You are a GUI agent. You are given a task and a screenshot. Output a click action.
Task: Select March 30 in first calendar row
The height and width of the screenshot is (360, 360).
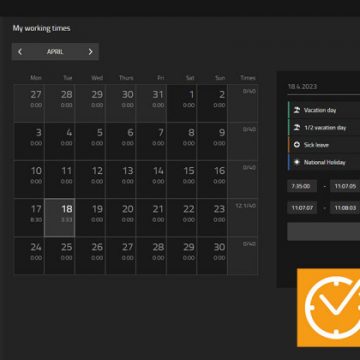pyautogui.click(x=121, y=103)
